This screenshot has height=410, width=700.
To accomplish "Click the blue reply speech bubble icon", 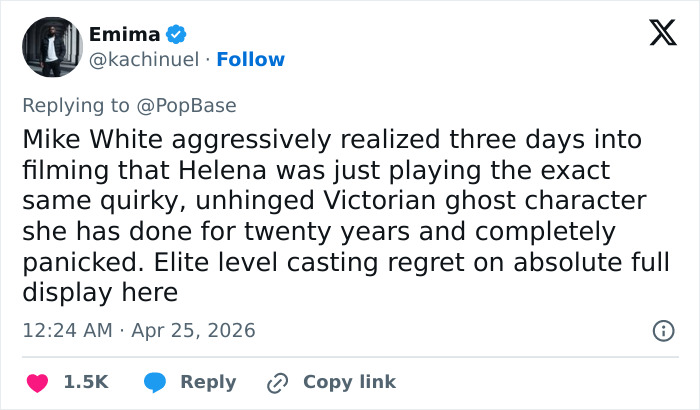I will point(155,382).
